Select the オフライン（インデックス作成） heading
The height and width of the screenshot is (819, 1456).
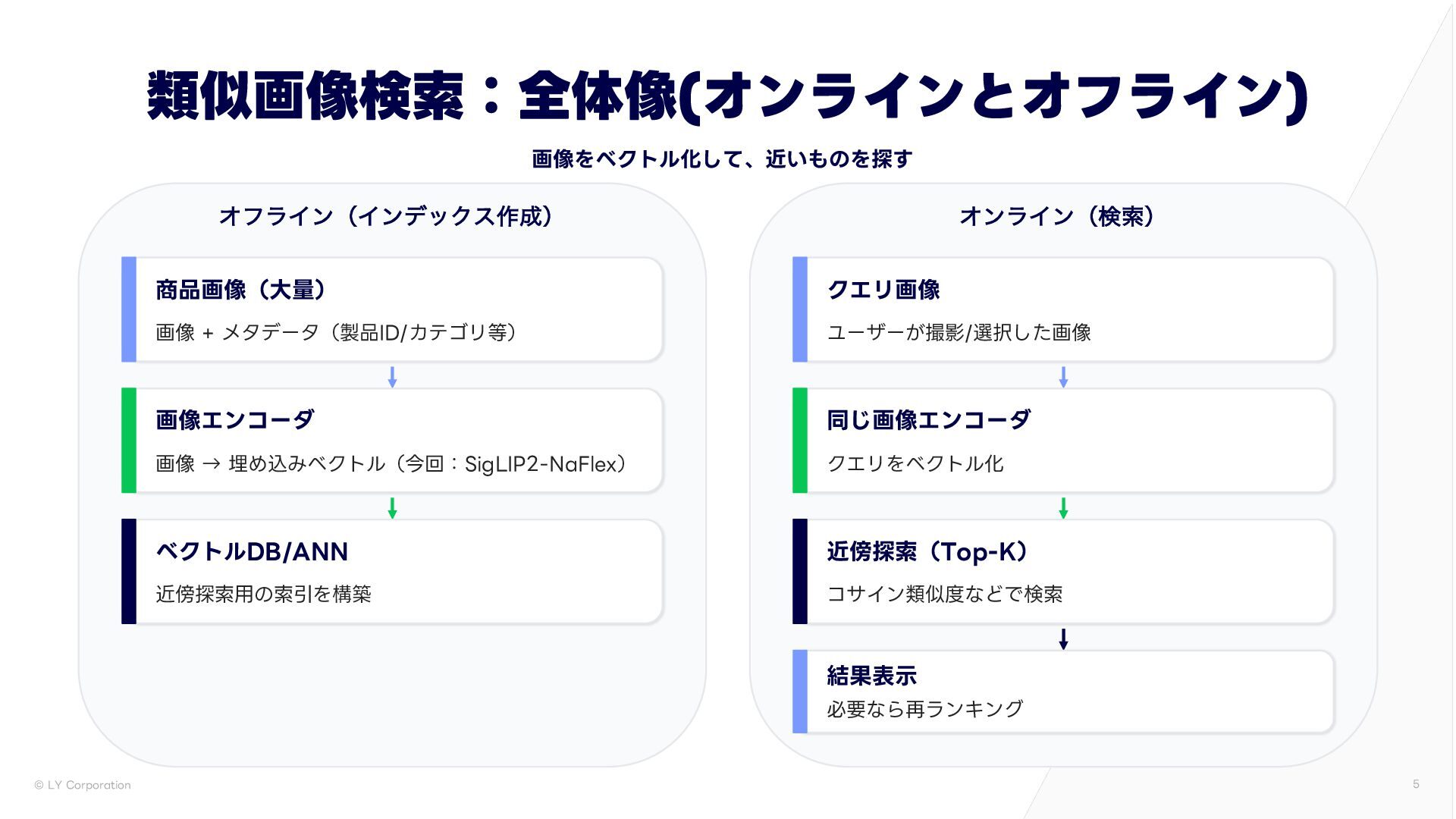point(386,217)
